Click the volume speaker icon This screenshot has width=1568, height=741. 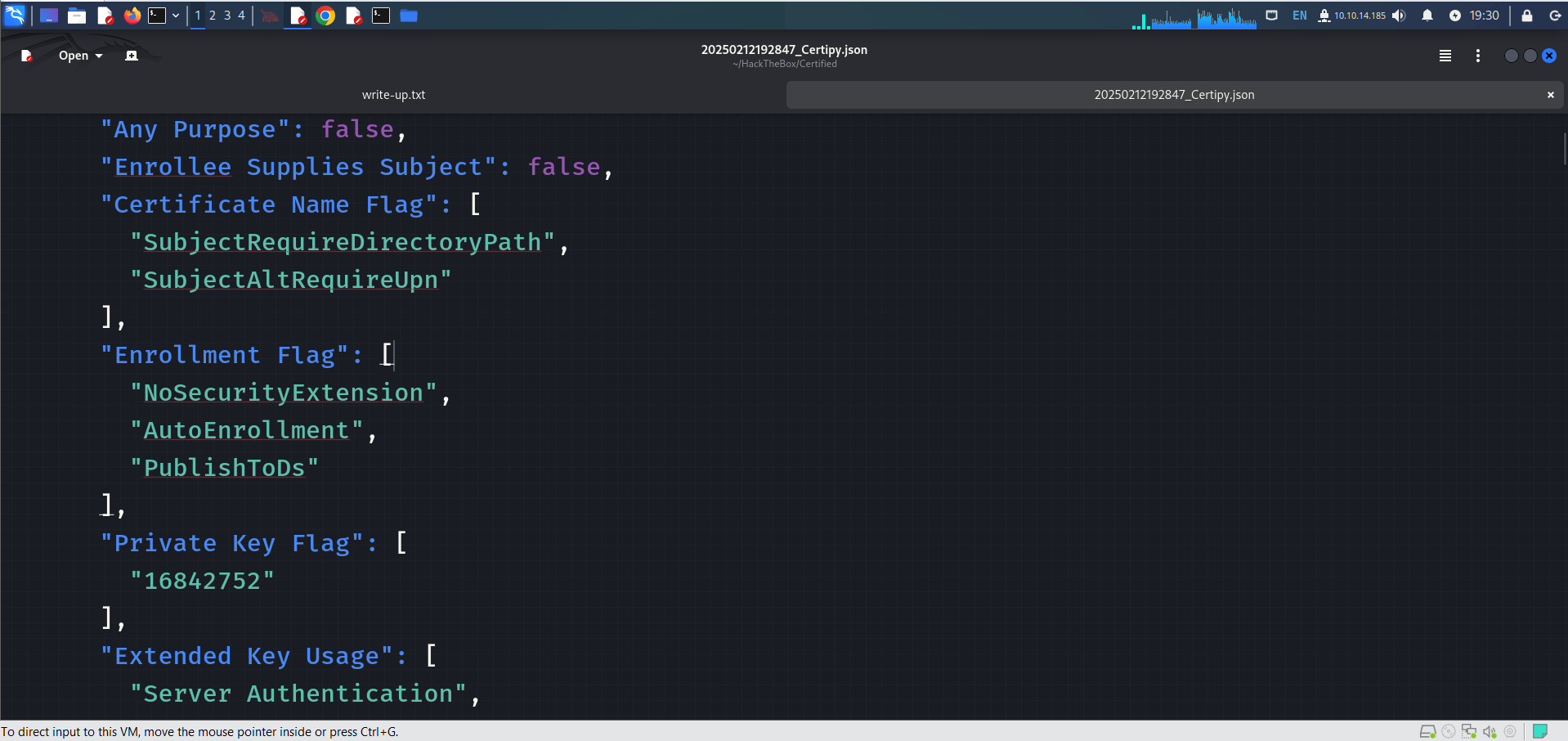pyautogui.click(x=1399, y=16)
